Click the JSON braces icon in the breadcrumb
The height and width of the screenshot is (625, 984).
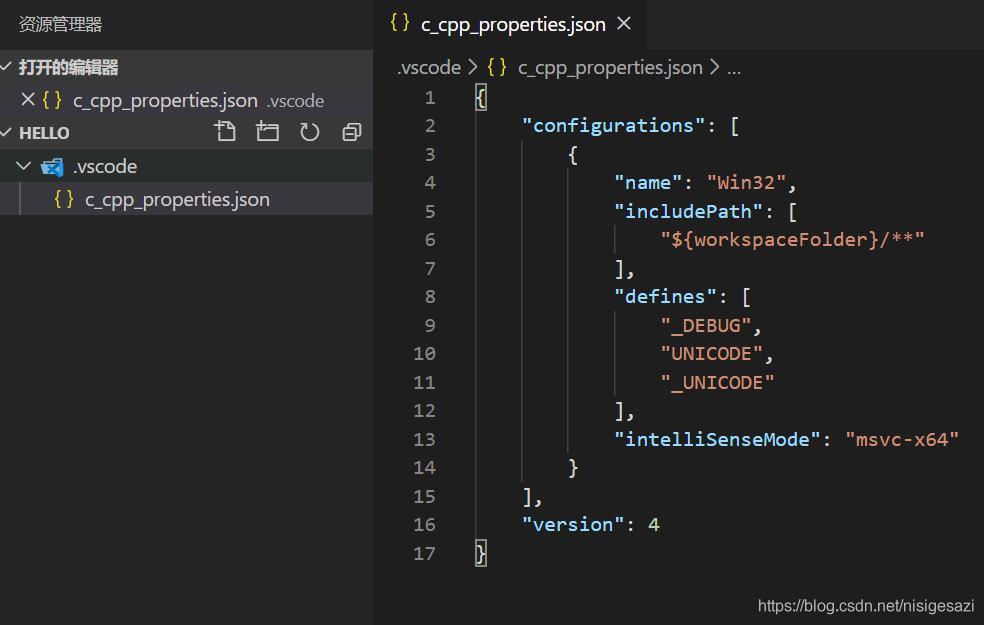[x=497, y=67]
